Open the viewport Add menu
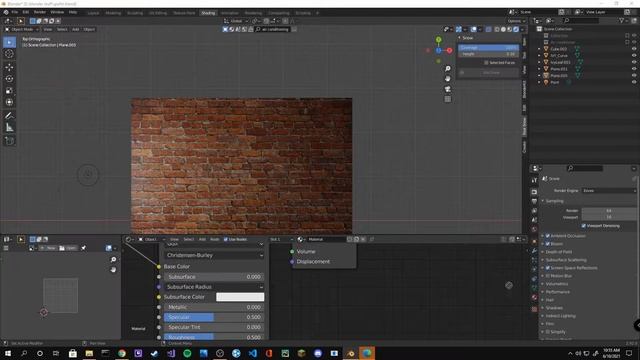640x360 pixels. [x=76, y=29]
